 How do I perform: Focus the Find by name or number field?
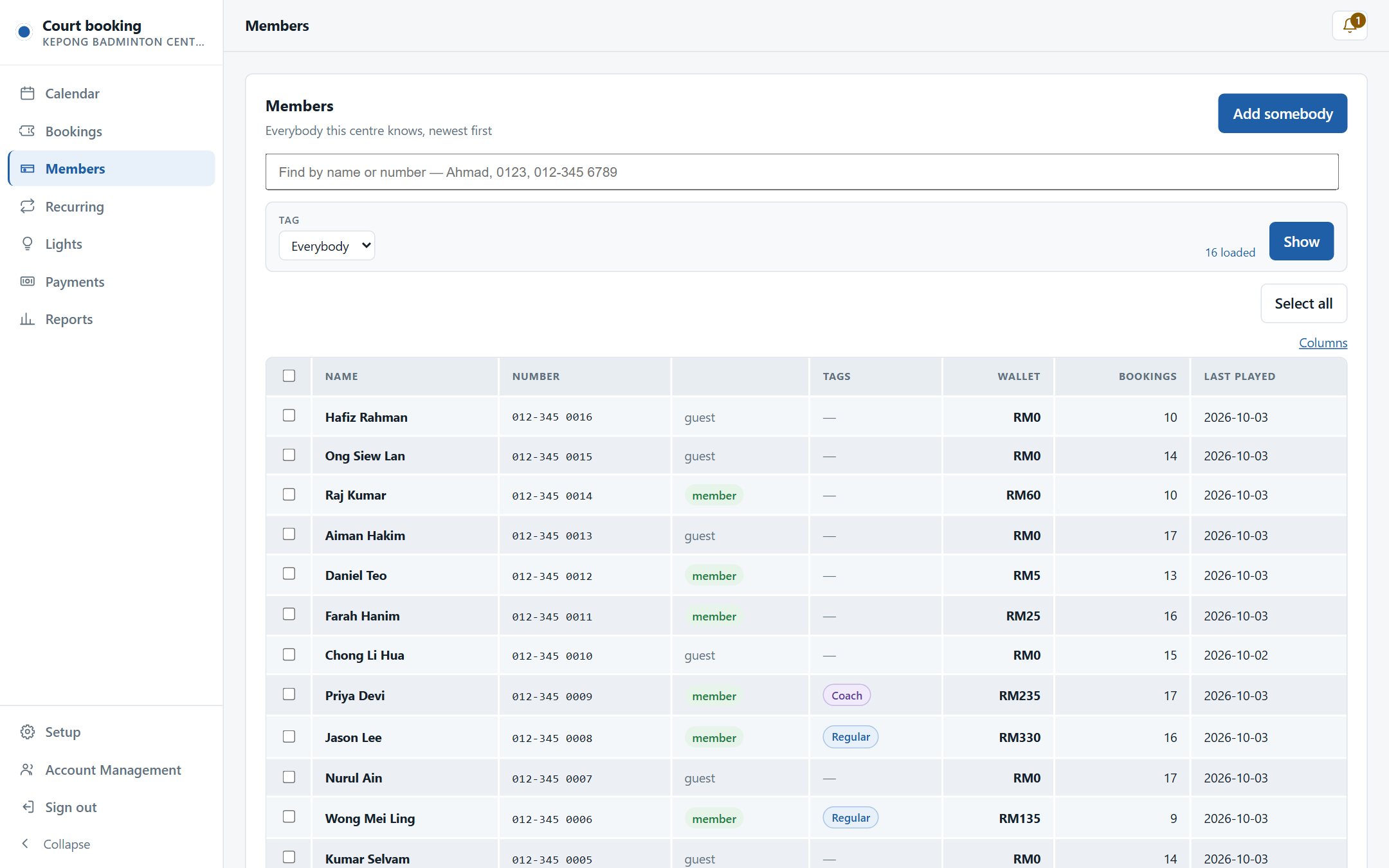[x=802, y=172]
